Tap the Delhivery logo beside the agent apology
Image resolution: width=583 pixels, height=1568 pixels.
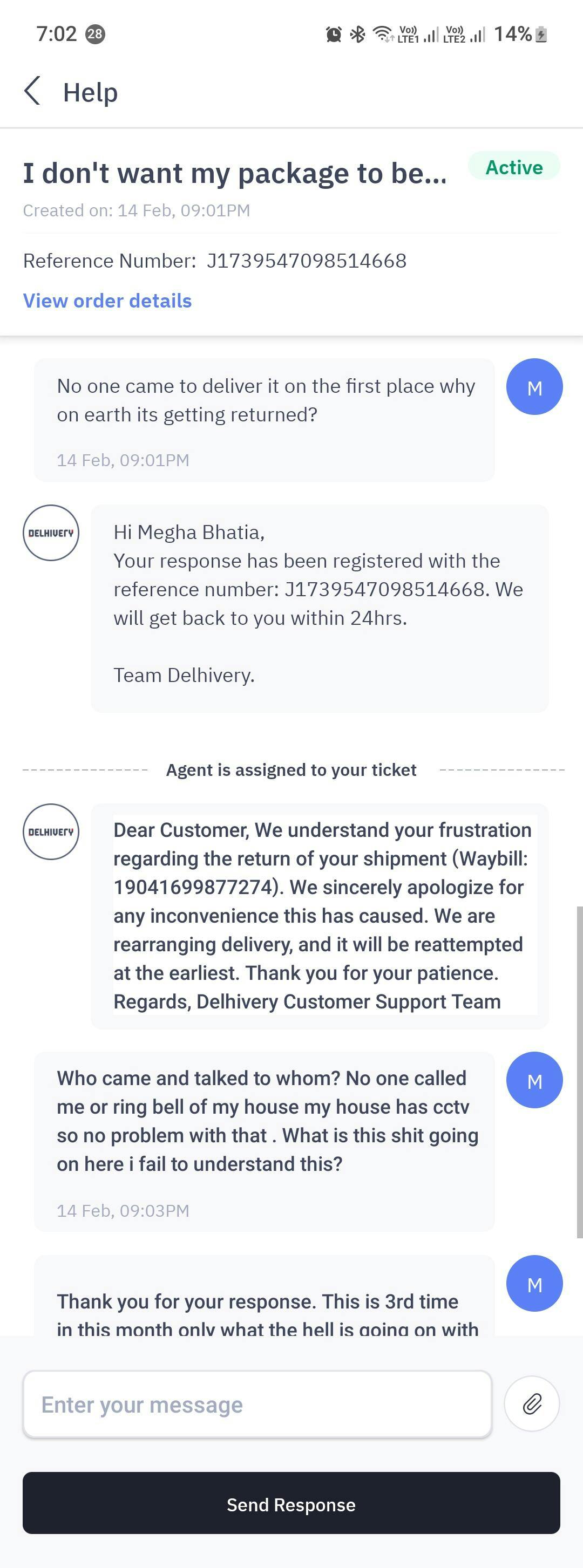coord(51,831)
